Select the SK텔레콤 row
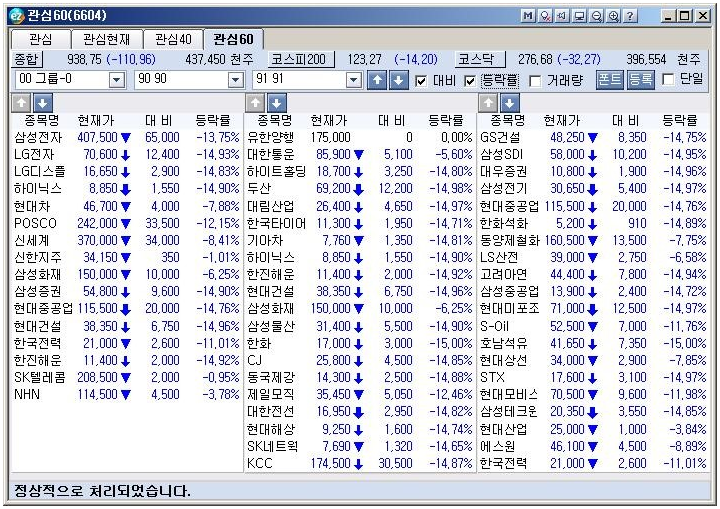720x509 pixels. click(126, 377)
